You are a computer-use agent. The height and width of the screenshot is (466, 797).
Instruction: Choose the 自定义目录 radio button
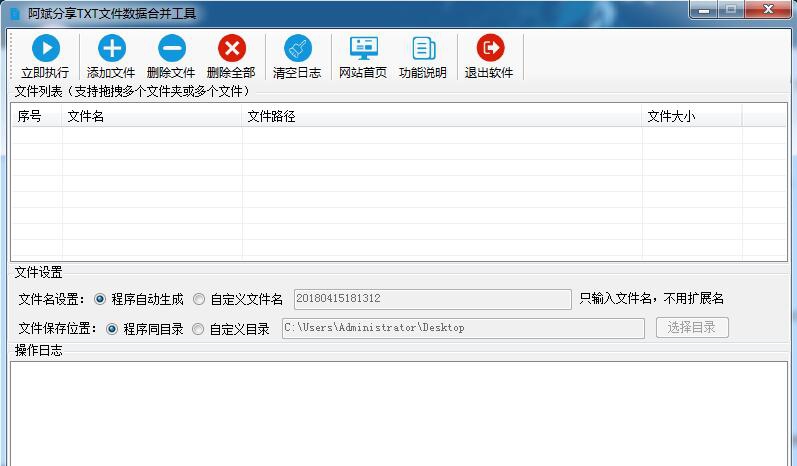pos(198,329)
